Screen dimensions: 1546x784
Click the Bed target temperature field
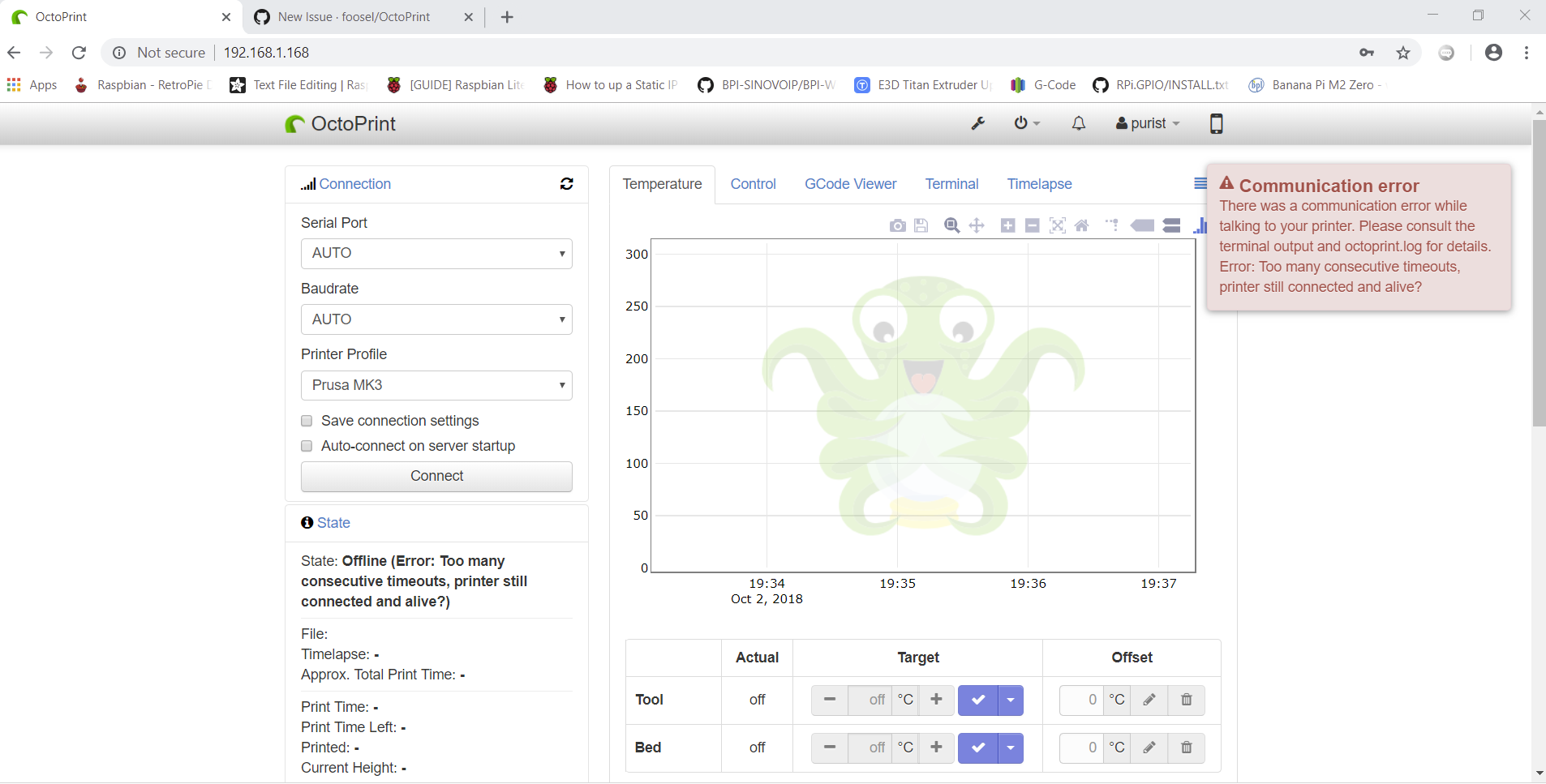click(x=870, y=748)
